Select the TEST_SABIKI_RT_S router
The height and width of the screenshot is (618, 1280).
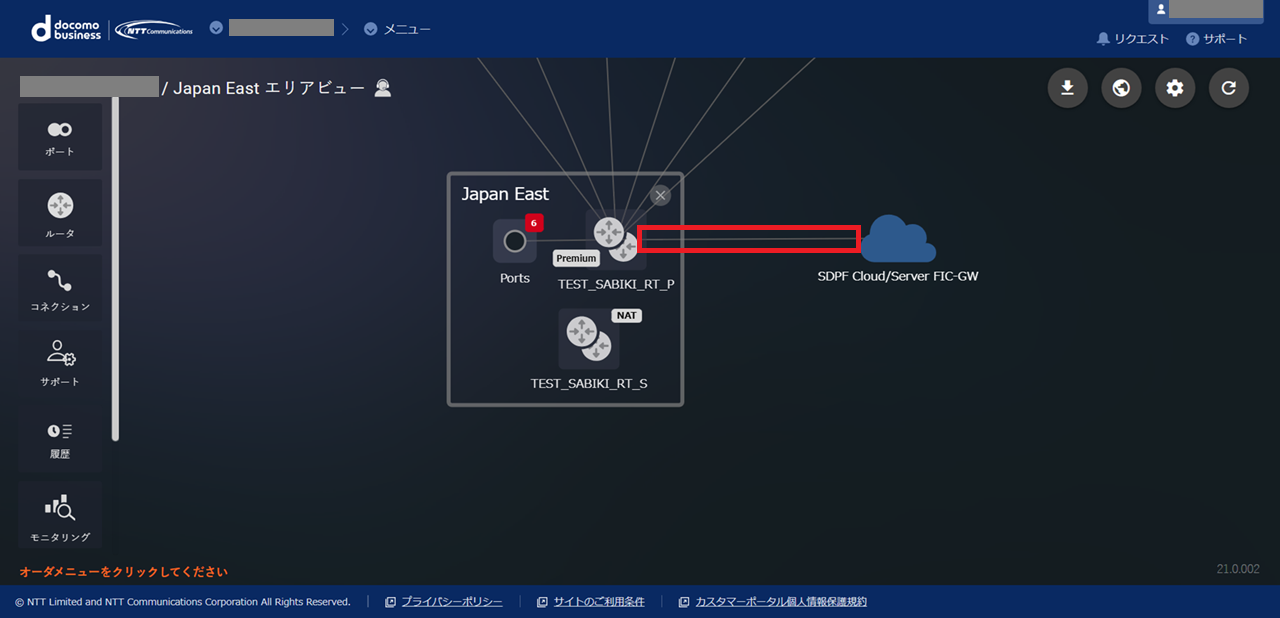tap(588, 339)
